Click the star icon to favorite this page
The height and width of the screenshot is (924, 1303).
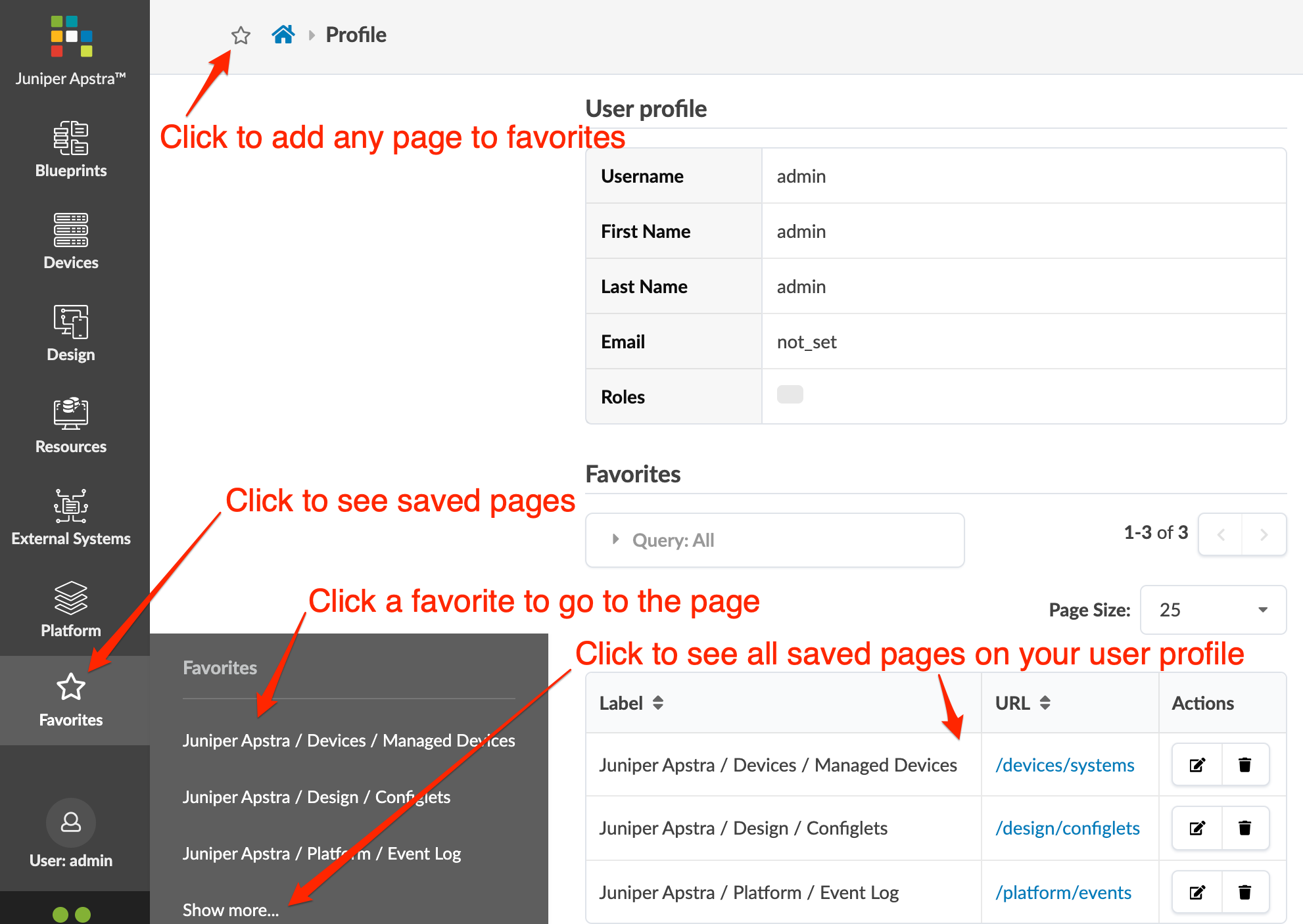pyautogui.click(x=241, y=35)
